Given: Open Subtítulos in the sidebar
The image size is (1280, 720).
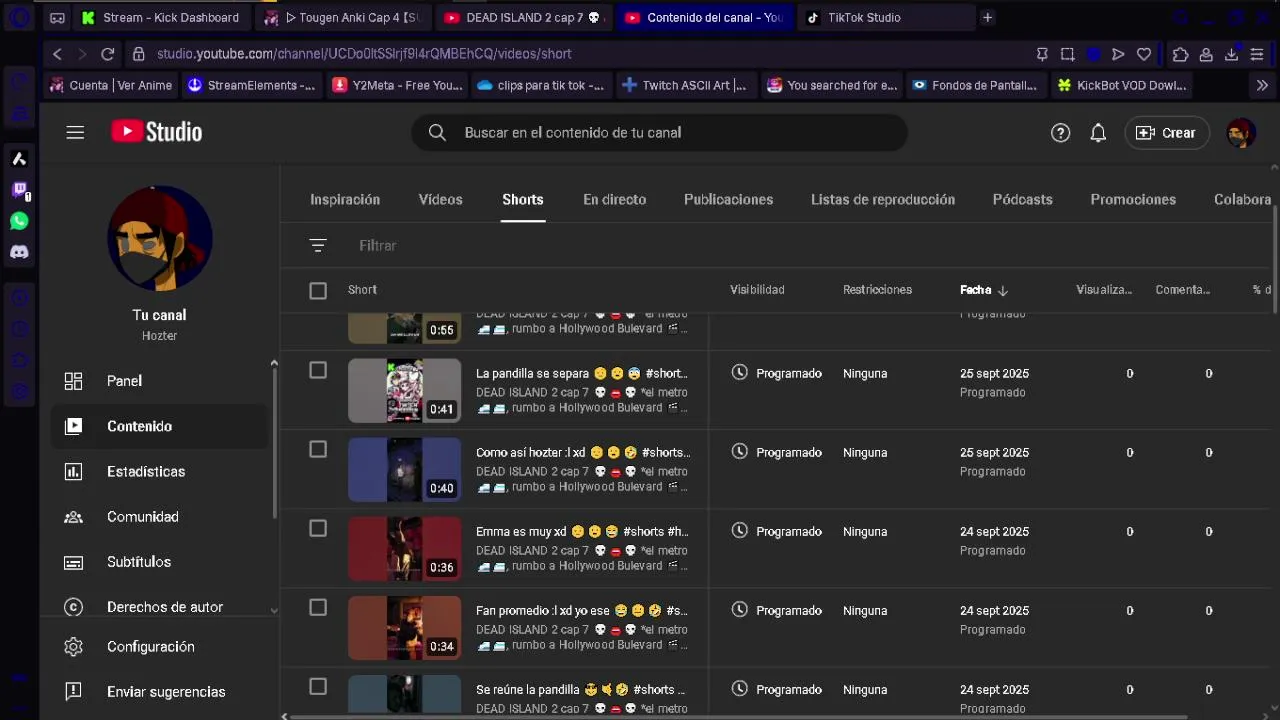Looking at the screenshot, I should coord(160,562).
